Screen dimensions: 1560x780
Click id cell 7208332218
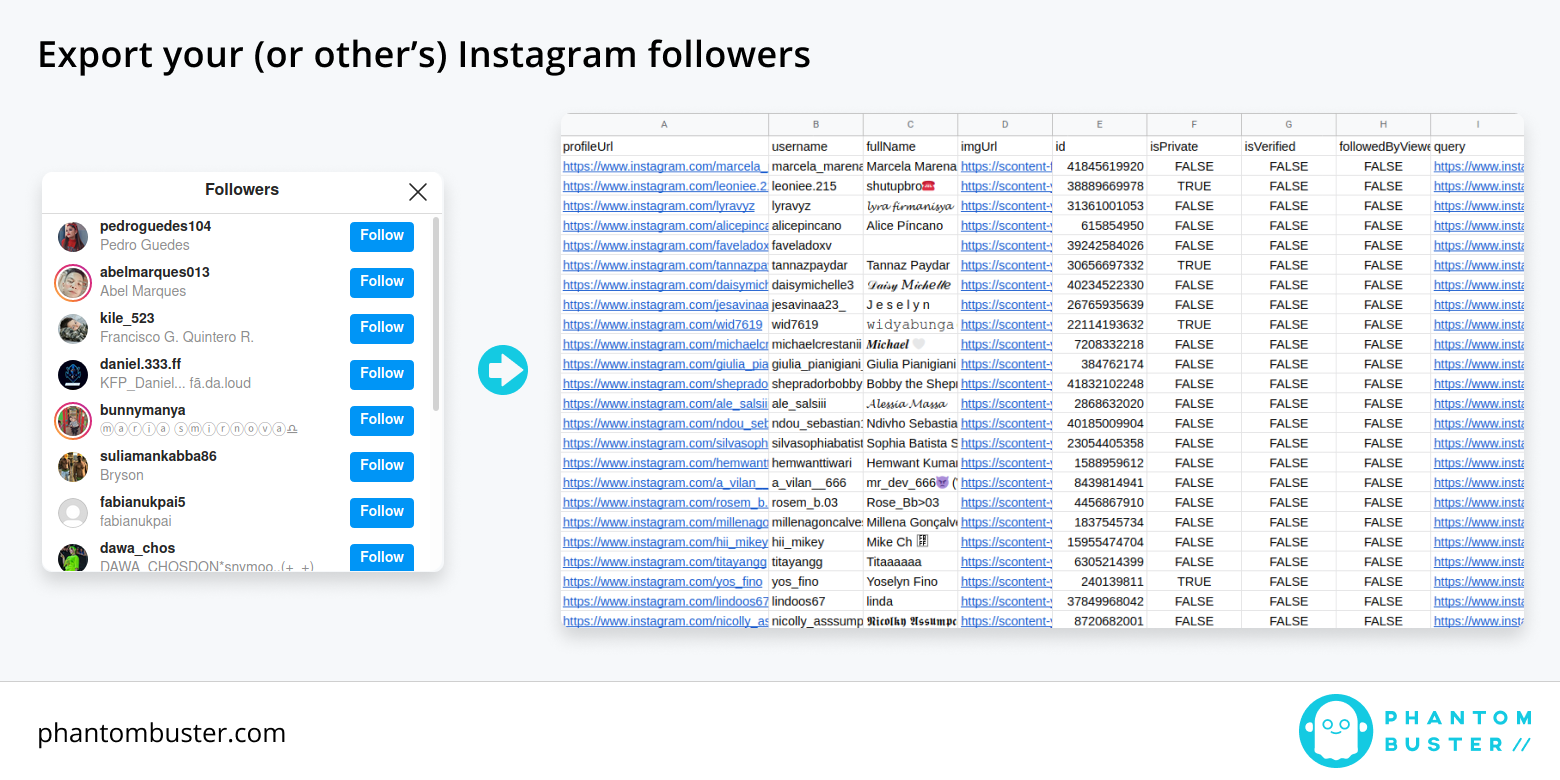coord(1099,344)
